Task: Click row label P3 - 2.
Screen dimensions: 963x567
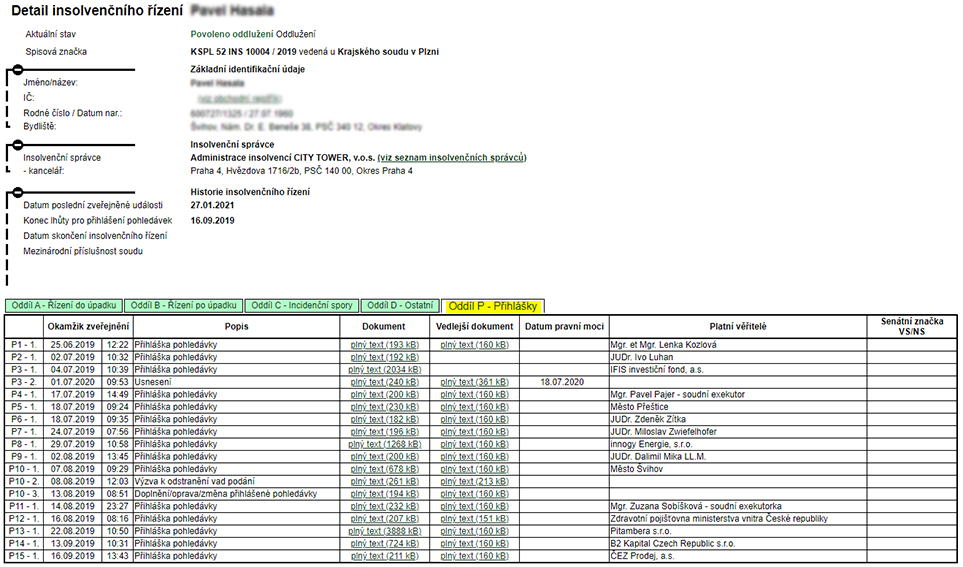Action: 24,382
